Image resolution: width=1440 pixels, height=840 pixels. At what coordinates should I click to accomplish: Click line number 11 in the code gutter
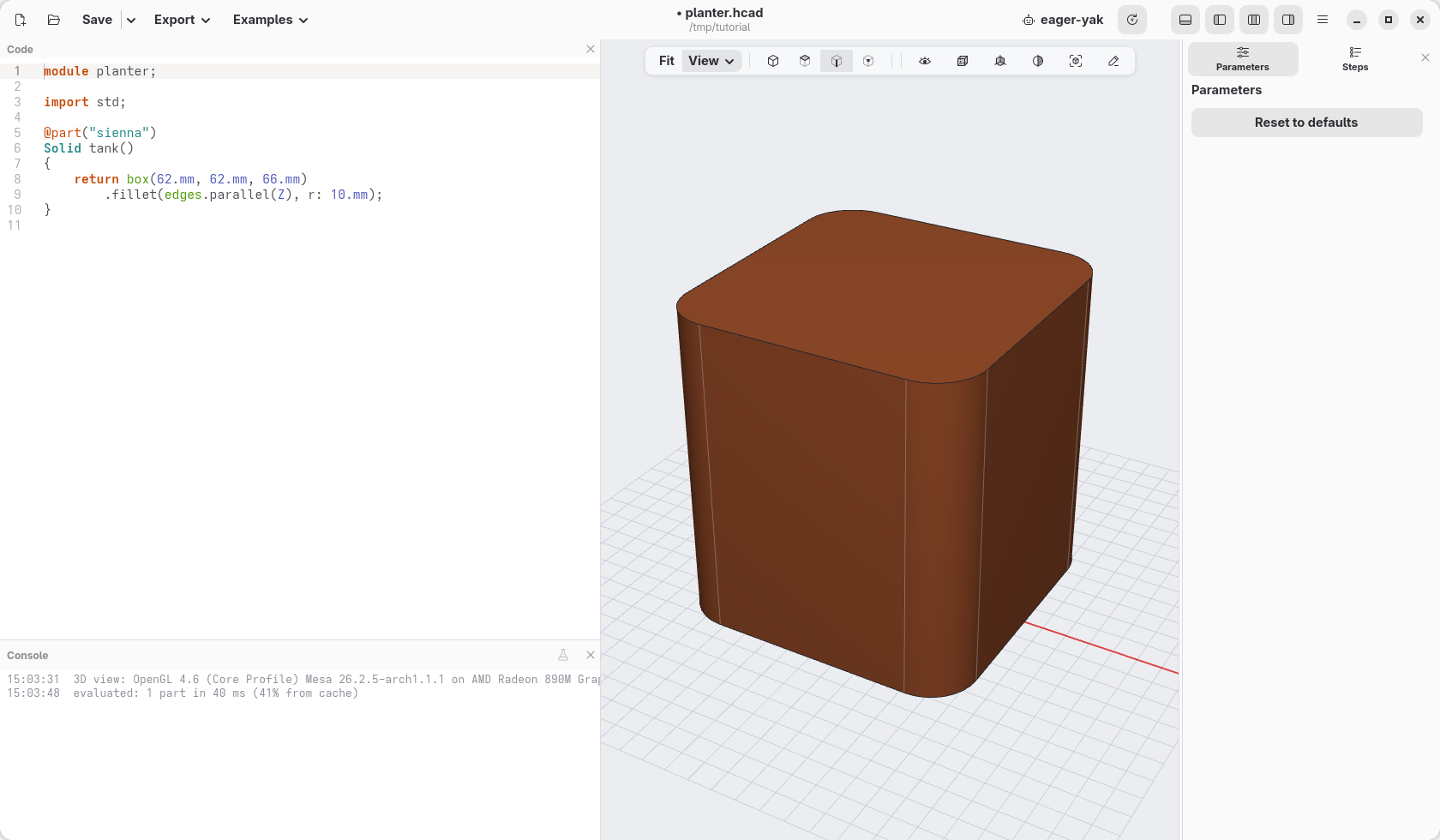pyautogui.click(x=15, y=225)
